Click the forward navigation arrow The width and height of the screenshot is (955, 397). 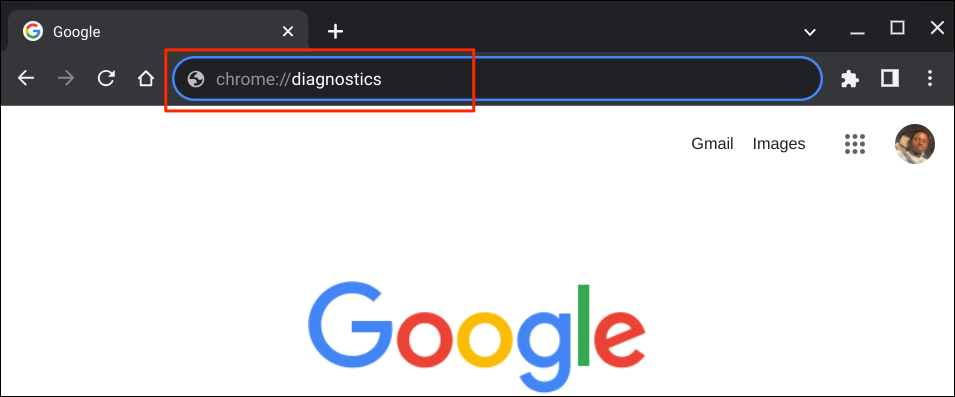pos(66,78)
